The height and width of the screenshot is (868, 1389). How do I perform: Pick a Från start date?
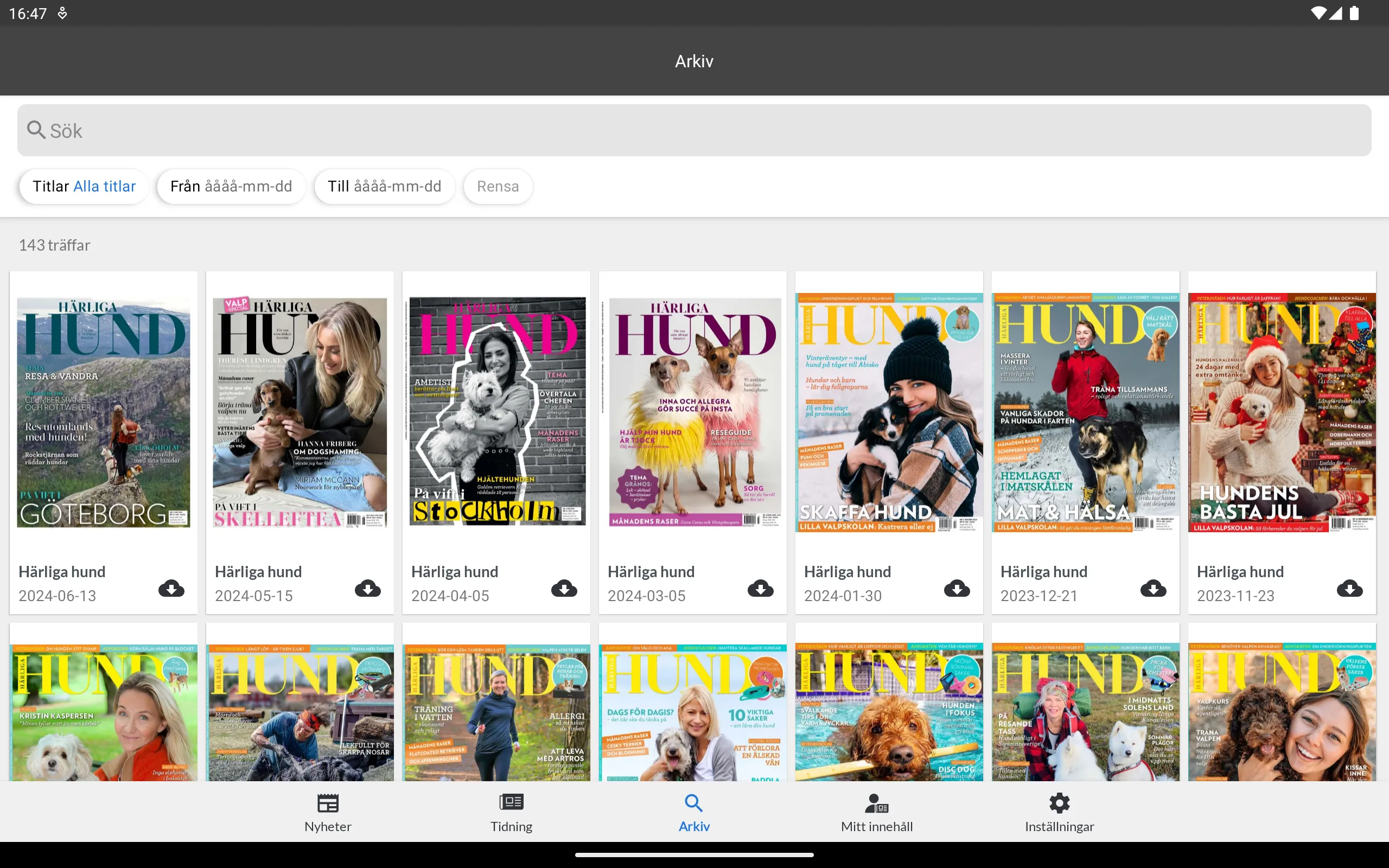[x=231, y=187]
